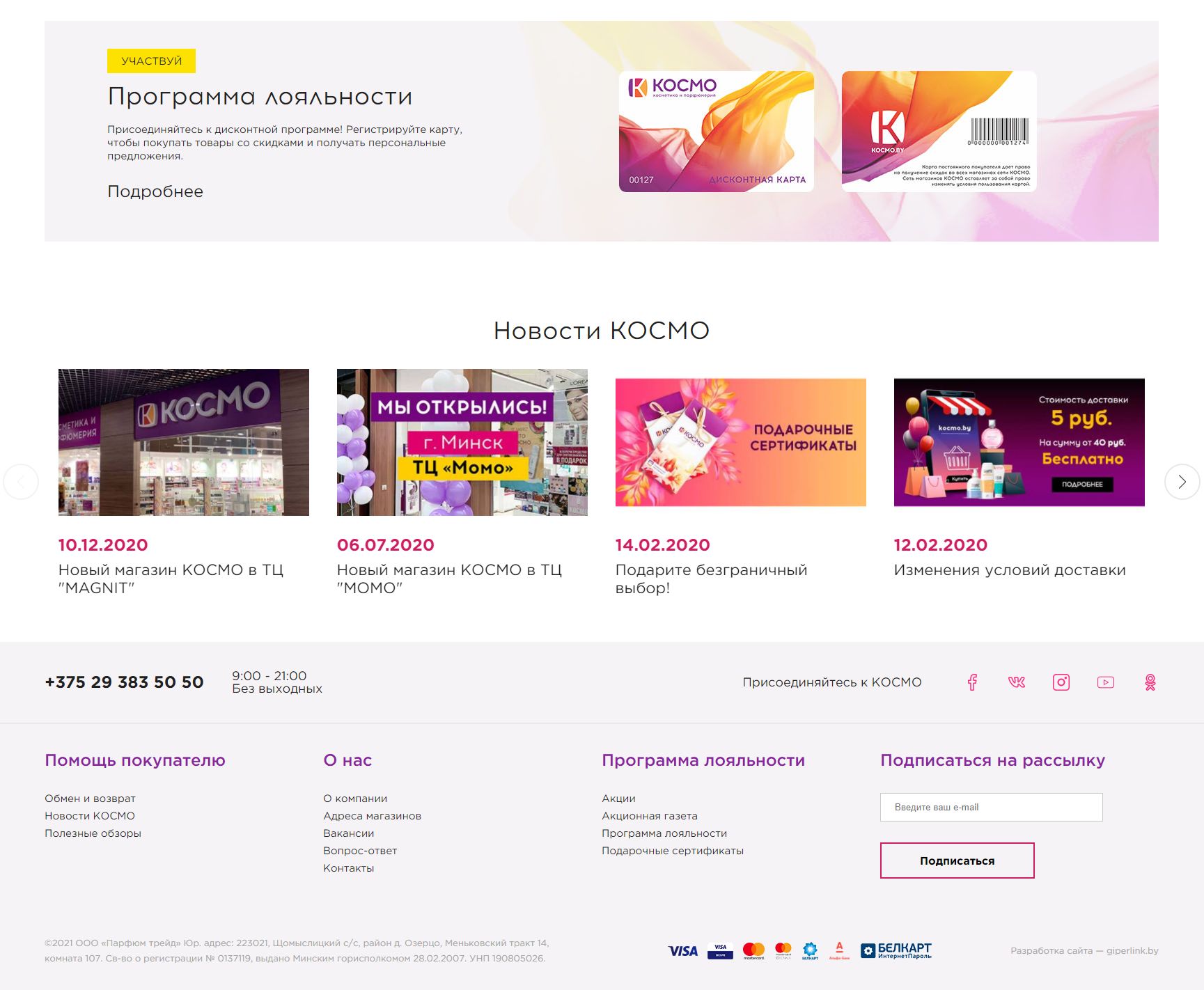Click the О нас footer heading
The image size is (1204, 990).
347,760
